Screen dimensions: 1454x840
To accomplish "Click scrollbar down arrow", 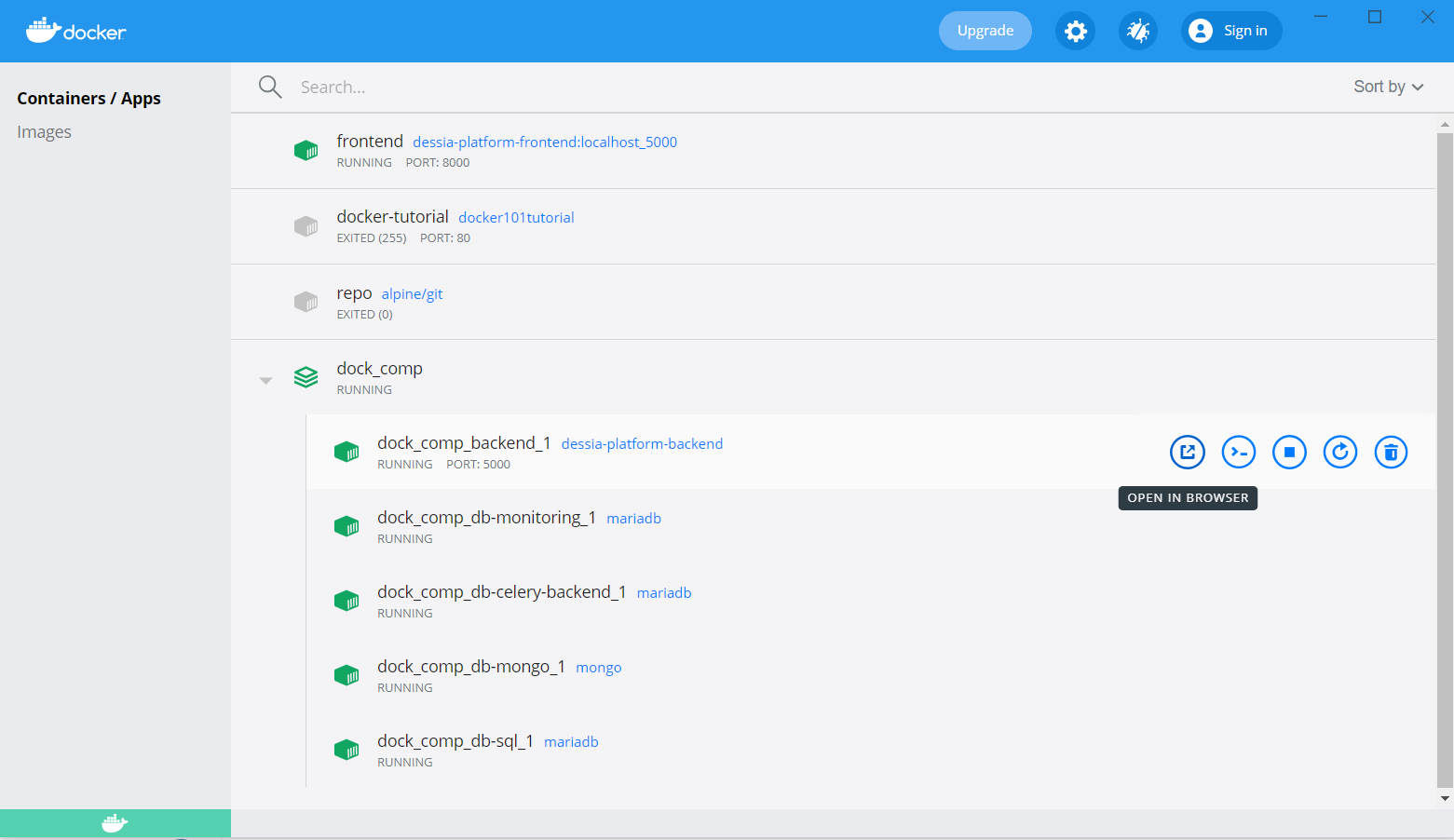I will click(1445, 798).
